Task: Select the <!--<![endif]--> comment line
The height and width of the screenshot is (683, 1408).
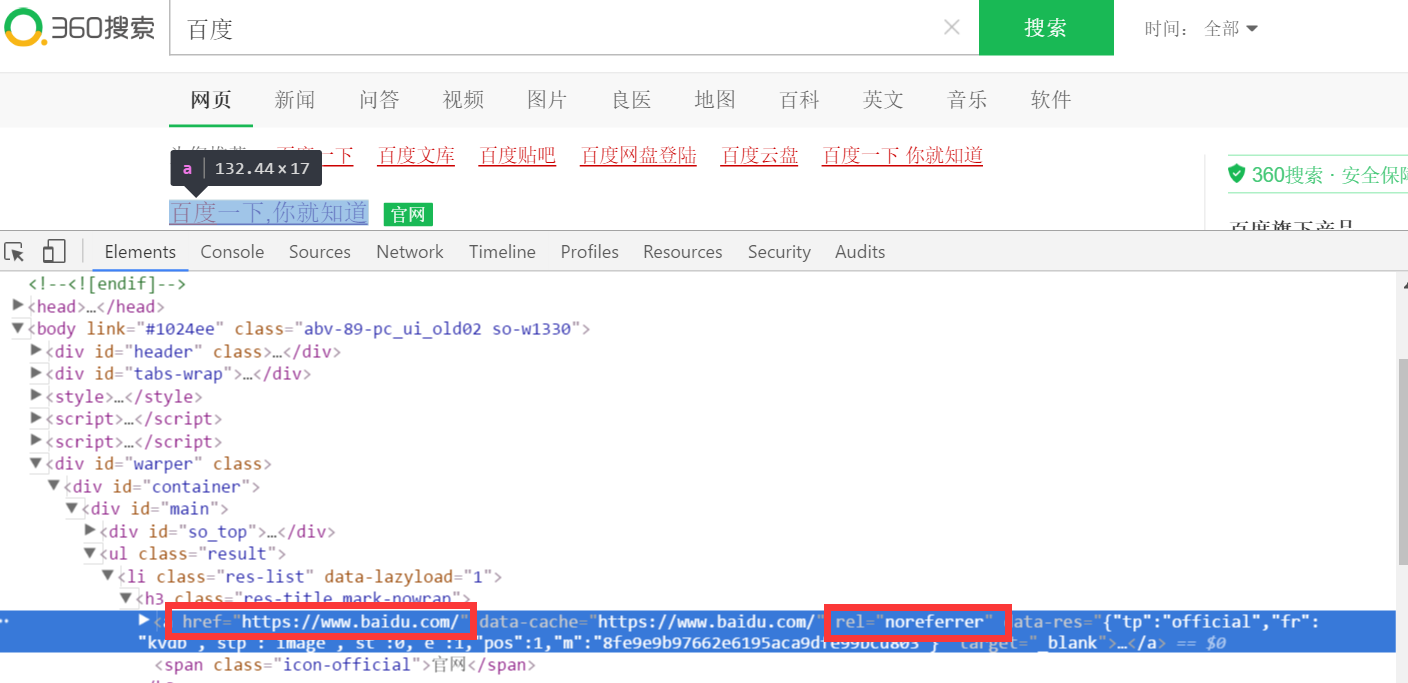Action: (x=107, y=283)
